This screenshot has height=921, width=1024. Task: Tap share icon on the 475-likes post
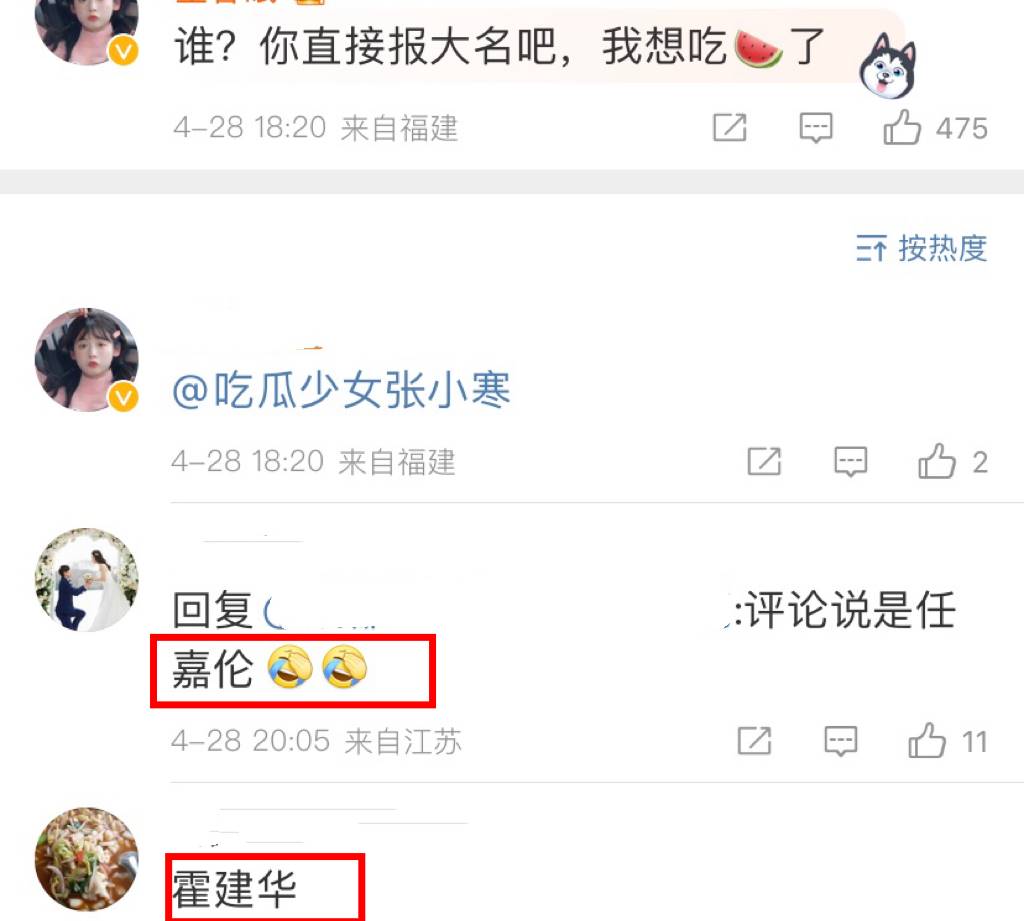tap(729, 127)
